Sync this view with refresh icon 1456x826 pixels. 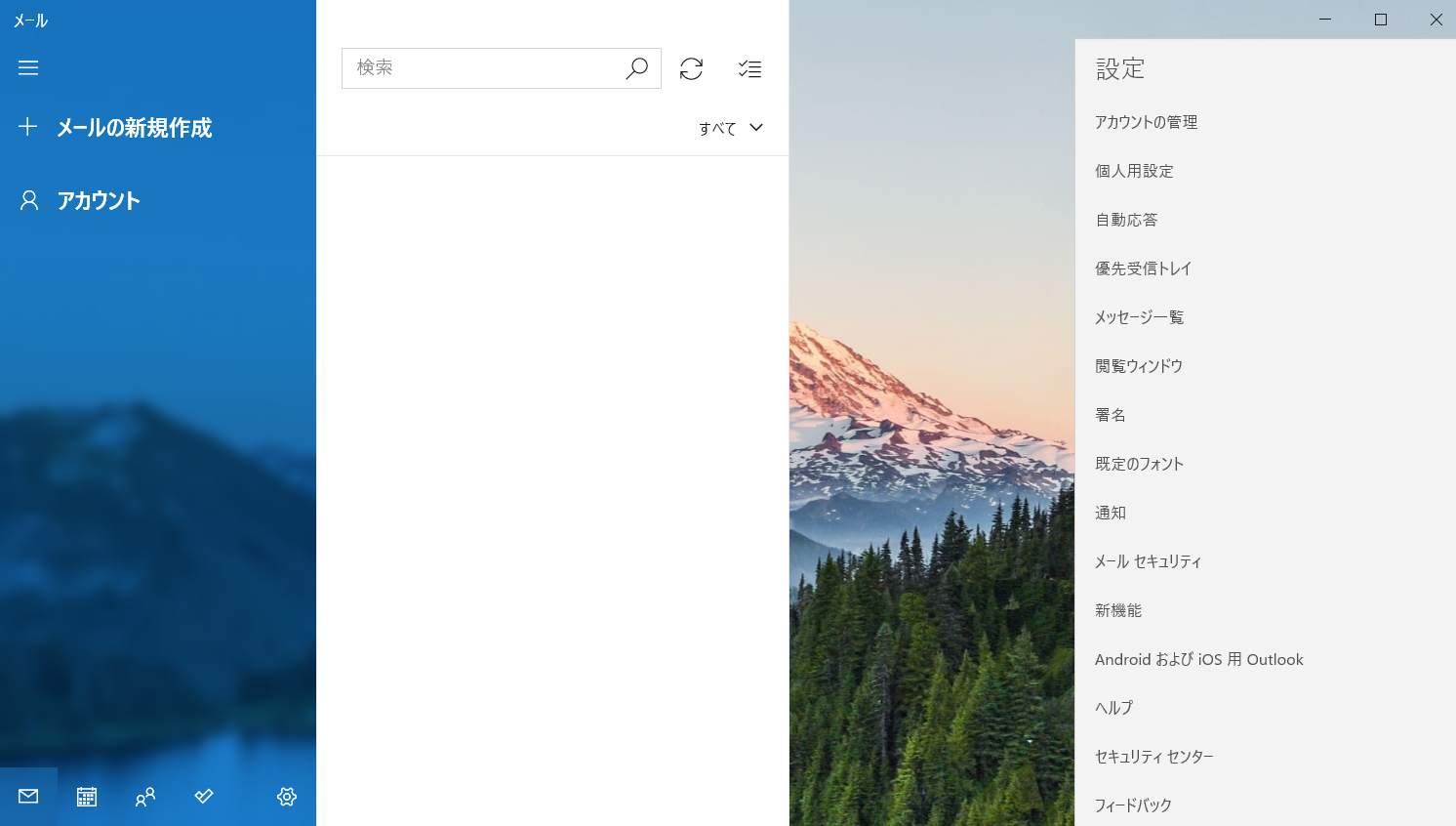(x=691, y=68)
